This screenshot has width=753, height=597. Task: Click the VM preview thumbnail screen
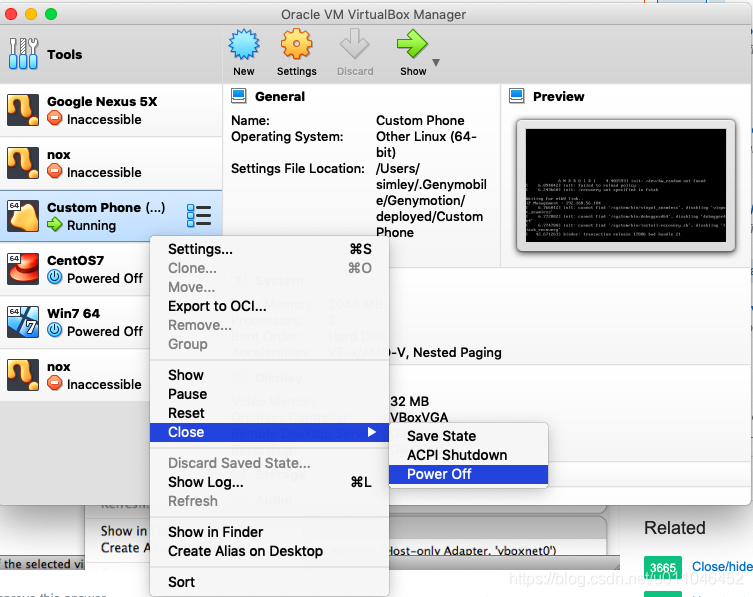pos(626,185)
